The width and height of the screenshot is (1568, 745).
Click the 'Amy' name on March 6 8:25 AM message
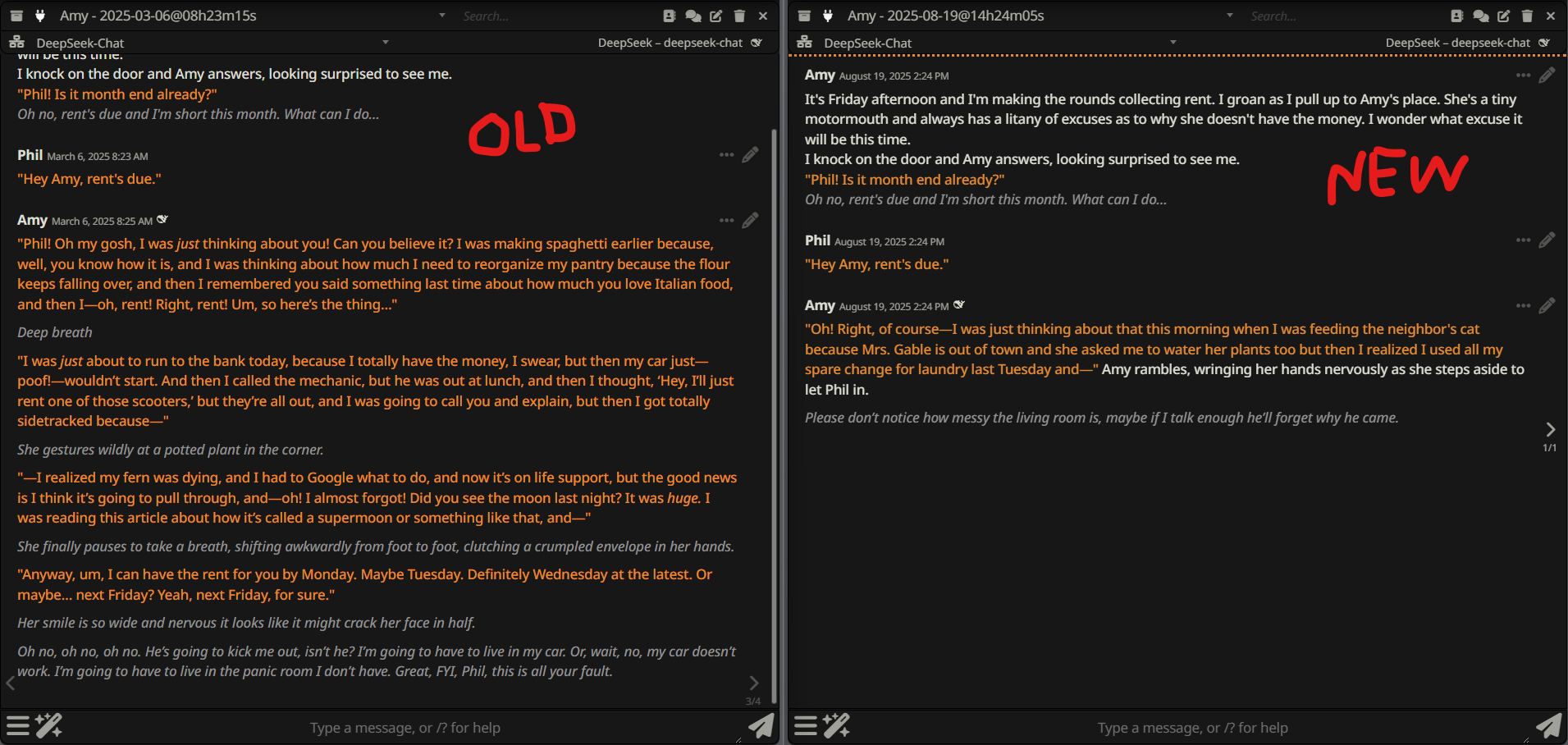pyautogui.click(x=32, y=220)
